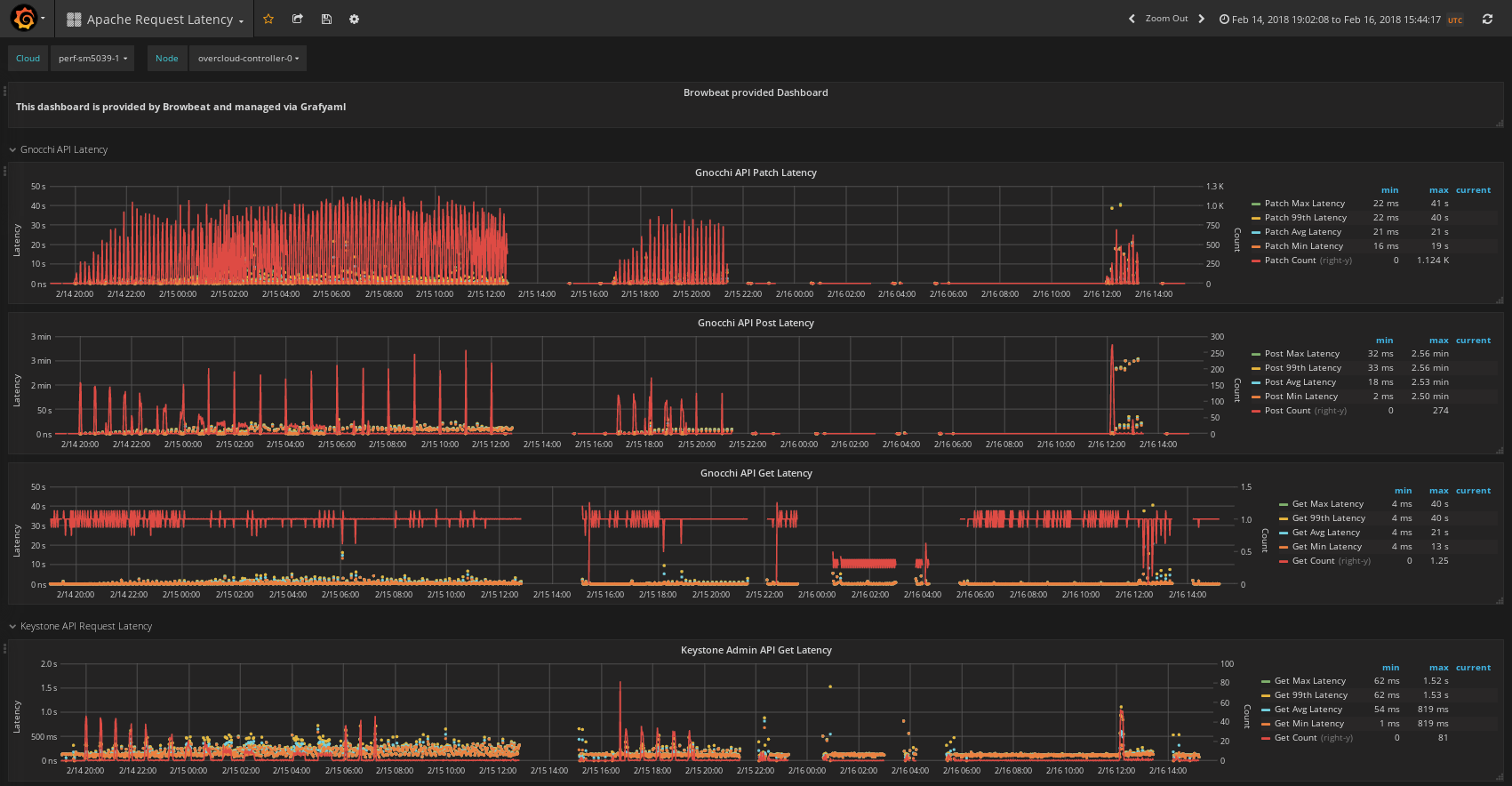Open the Gnocchi API Get Latency panel title menu
The image size is (1512, 786).
click(x=756, y=473)
